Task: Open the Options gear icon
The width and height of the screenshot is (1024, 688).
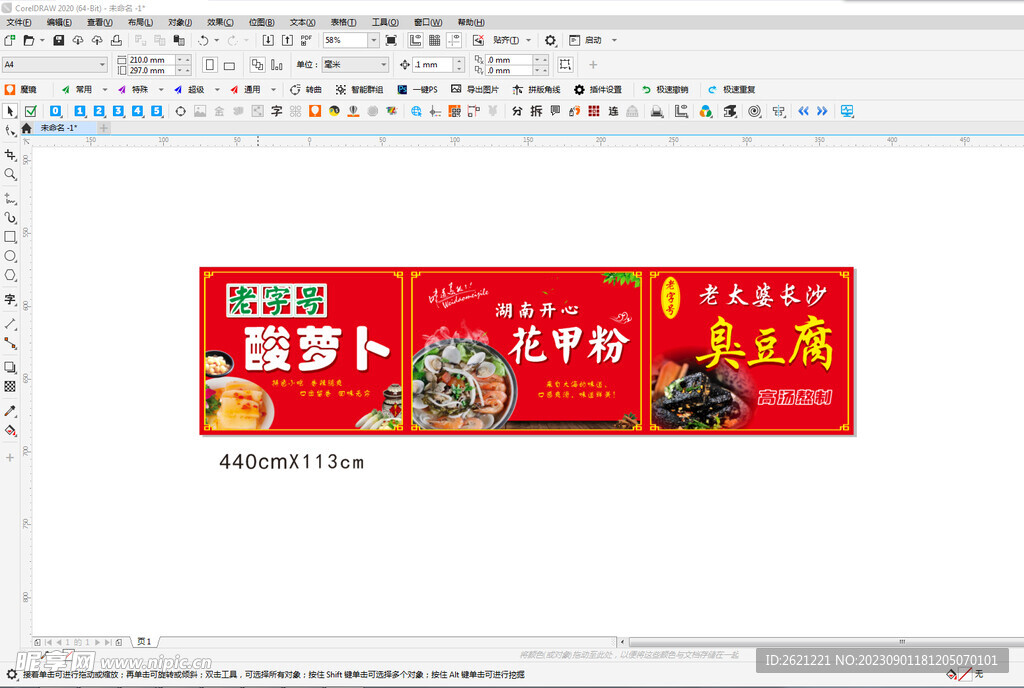Action: [x=551, y=40]
